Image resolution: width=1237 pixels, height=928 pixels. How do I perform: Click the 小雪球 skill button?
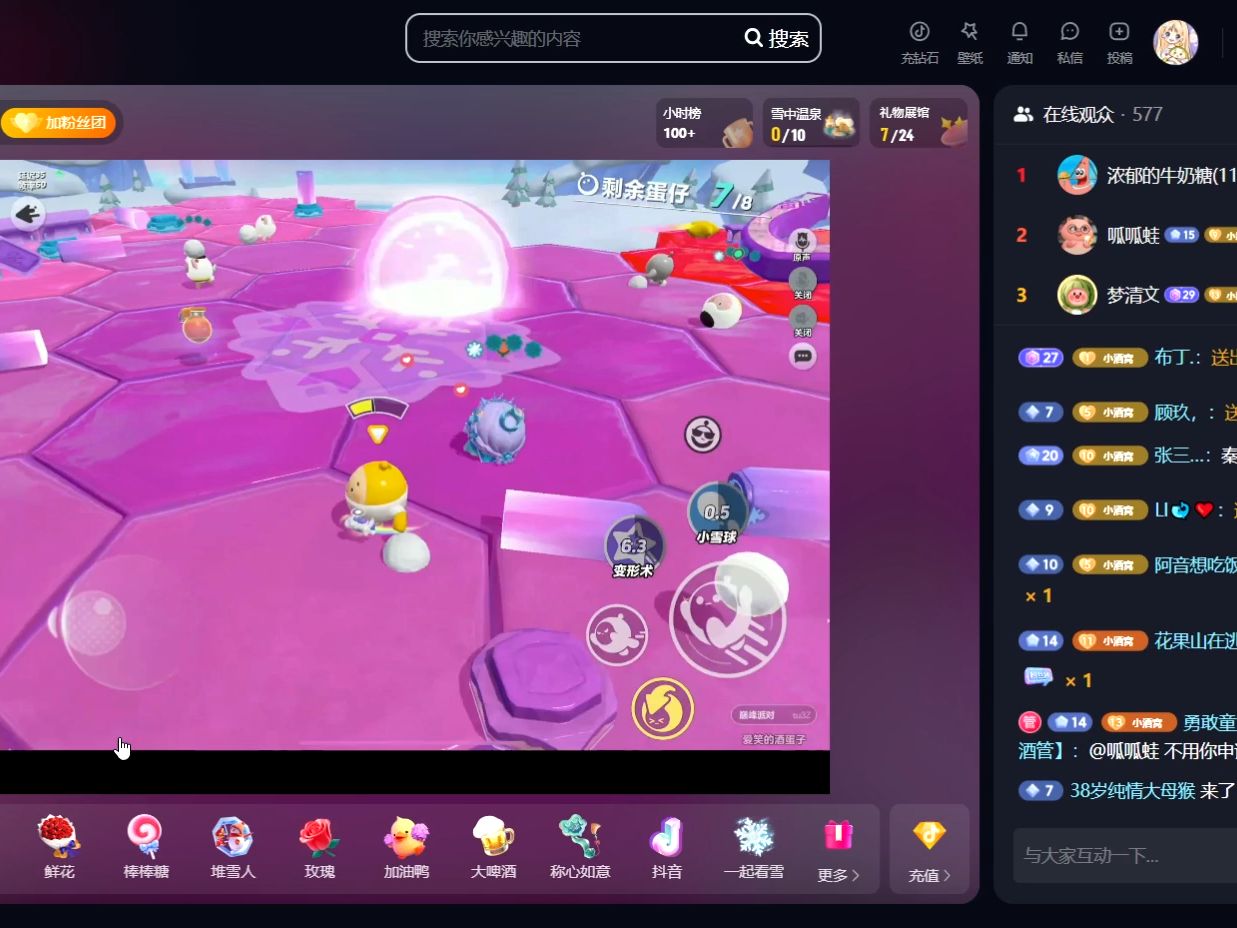pos(717,513)
